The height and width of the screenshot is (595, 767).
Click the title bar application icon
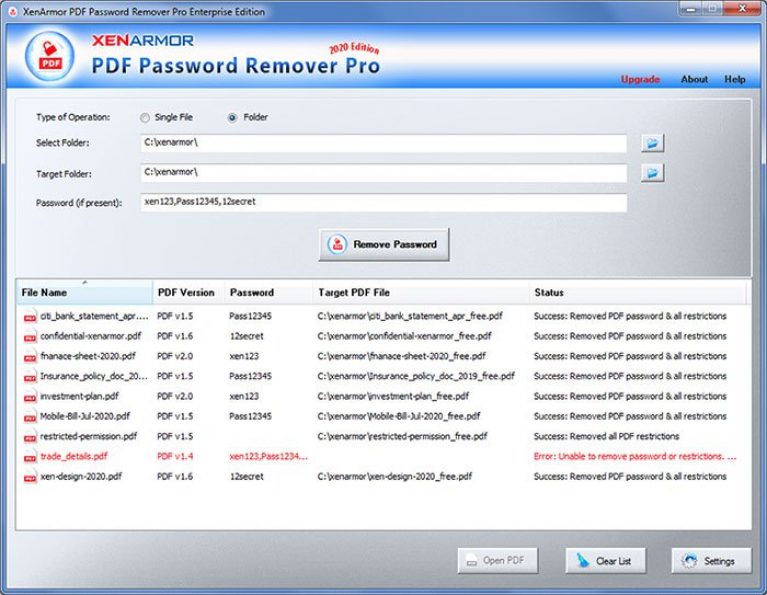coord(13,12)
